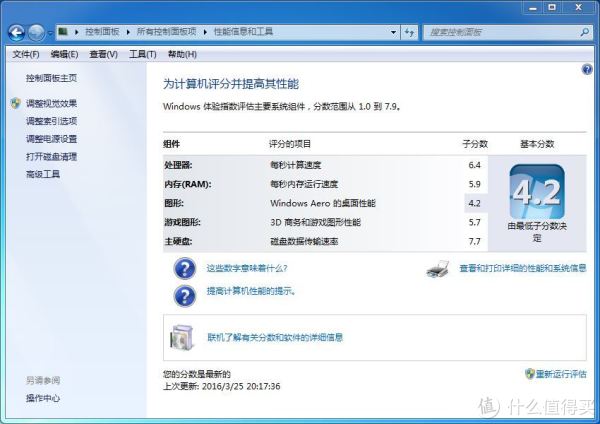Viewport: 600px width, 424px height.
Task: Open the 这些数字意味着什么? link
Action: 247,268
